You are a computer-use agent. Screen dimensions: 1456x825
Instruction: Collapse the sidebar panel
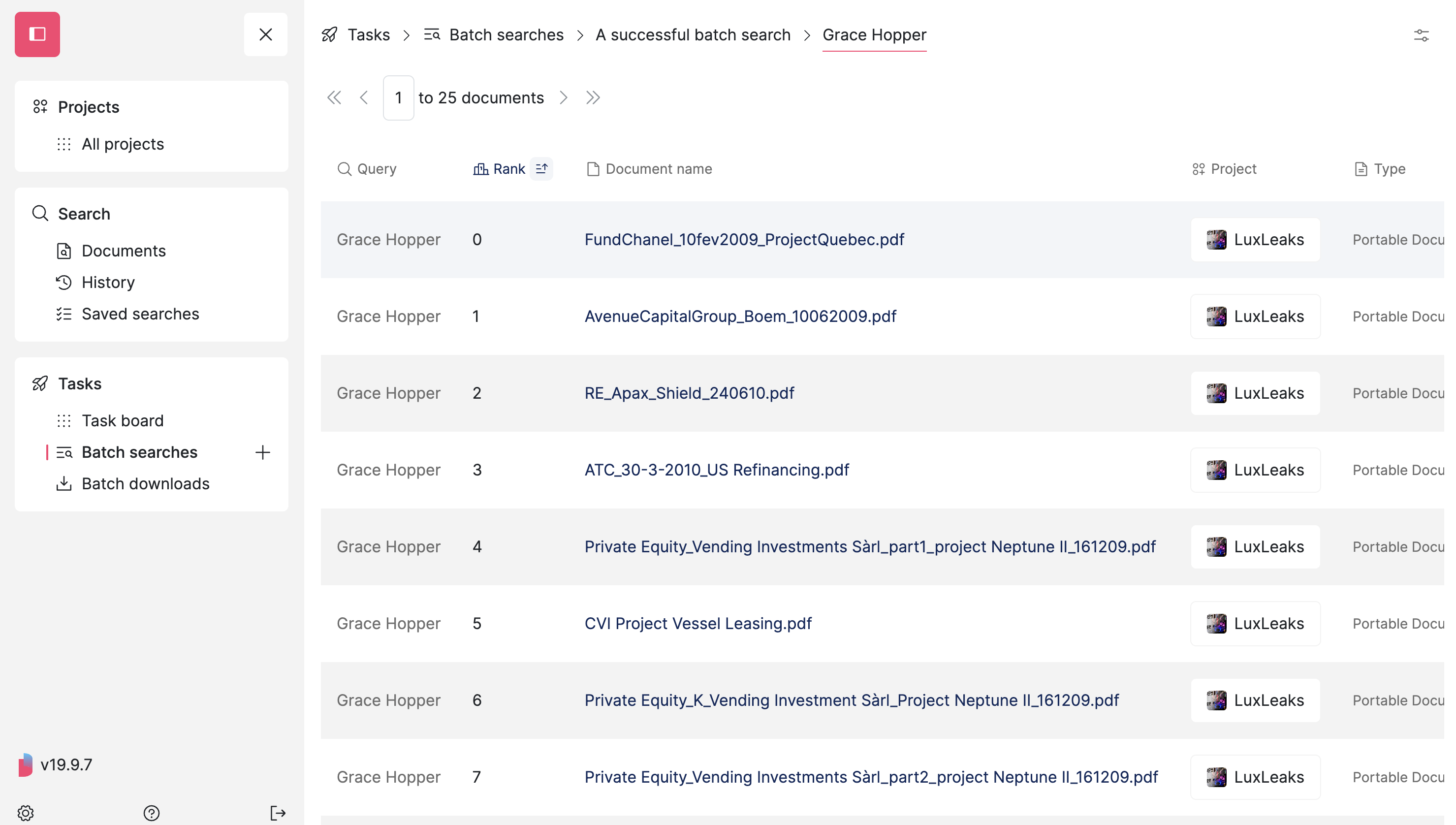click(265, 34)
